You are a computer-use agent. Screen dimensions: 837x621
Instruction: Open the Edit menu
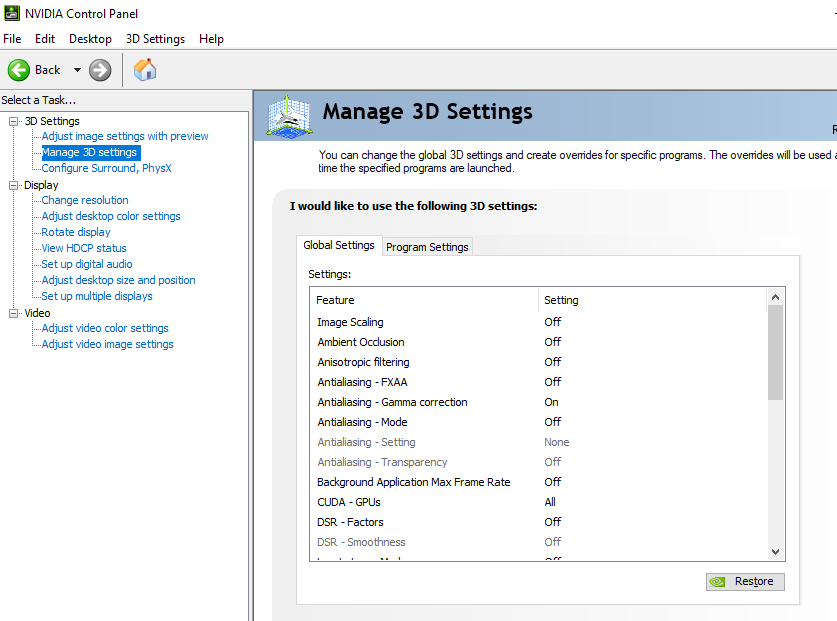(45, 39)
